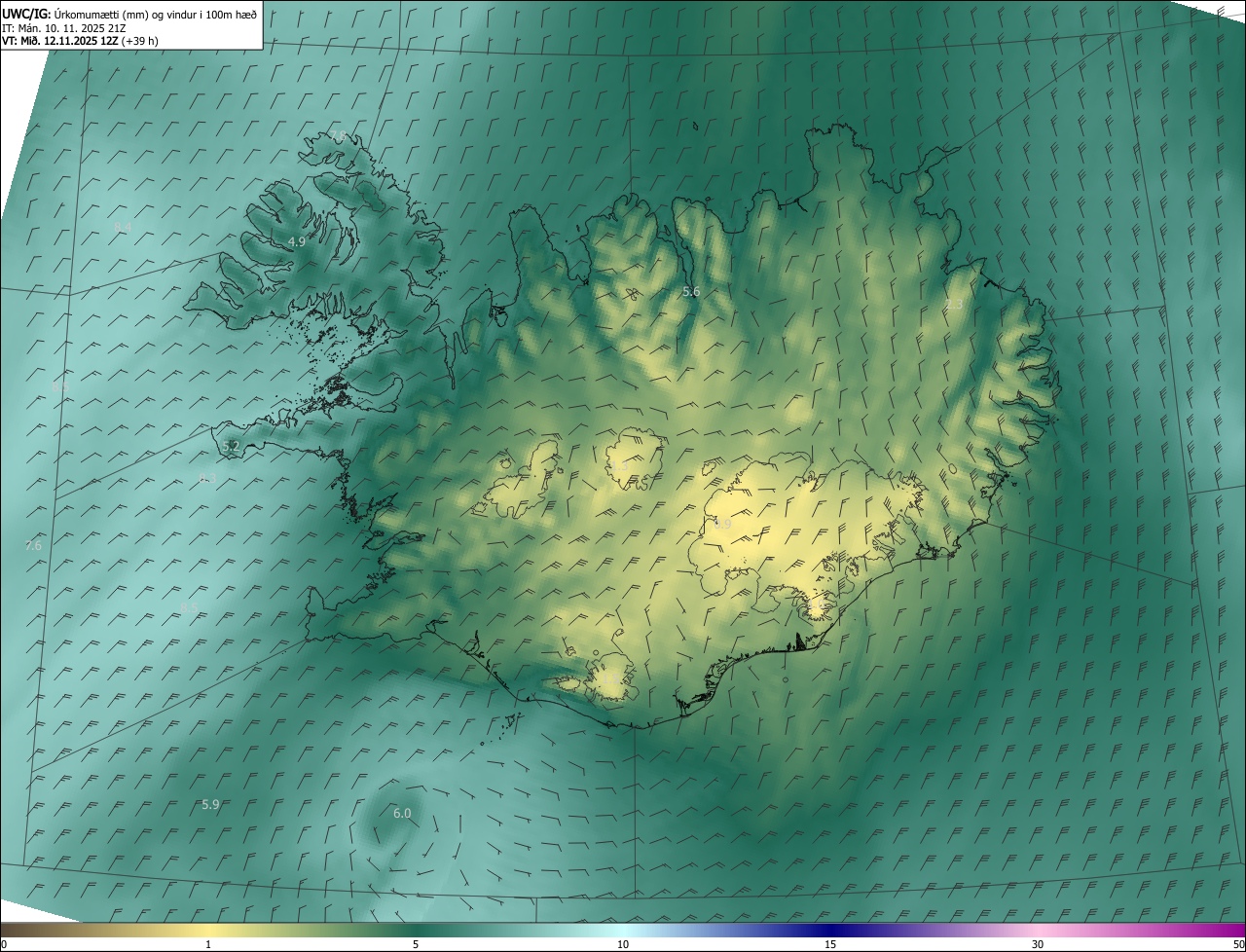Click the 8.3 value below Snæfellsnes

tap(207, 478)
